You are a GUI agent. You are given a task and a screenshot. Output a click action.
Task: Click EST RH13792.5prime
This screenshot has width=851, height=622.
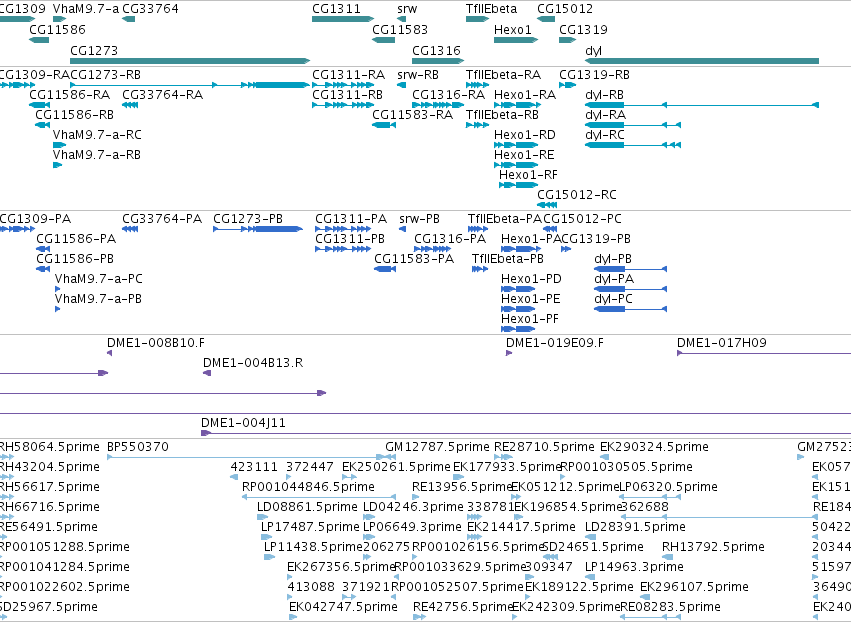[668, 557]
